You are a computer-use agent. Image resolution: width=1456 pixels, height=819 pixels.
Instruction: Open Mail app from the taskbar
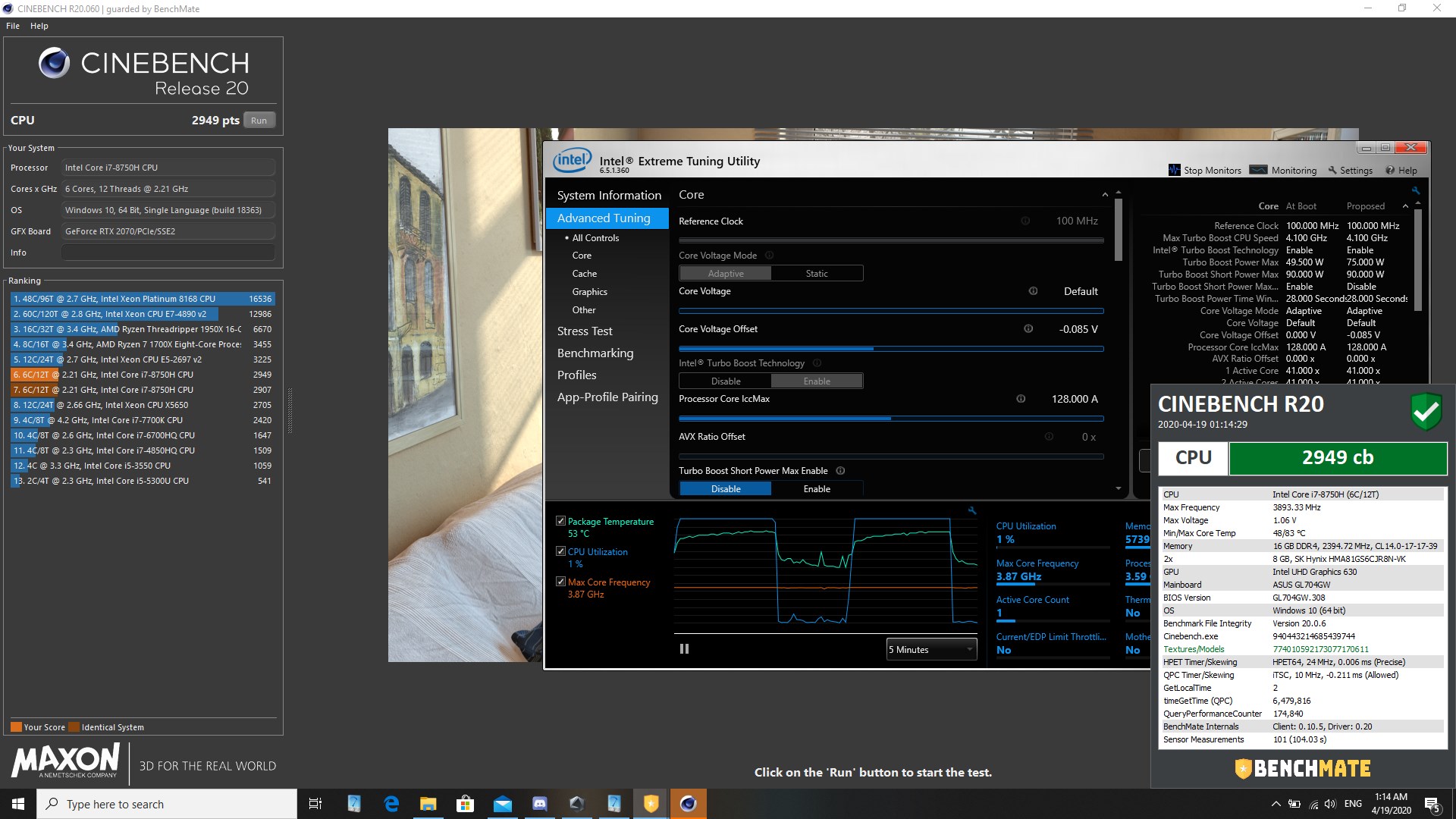pos(503,804)
